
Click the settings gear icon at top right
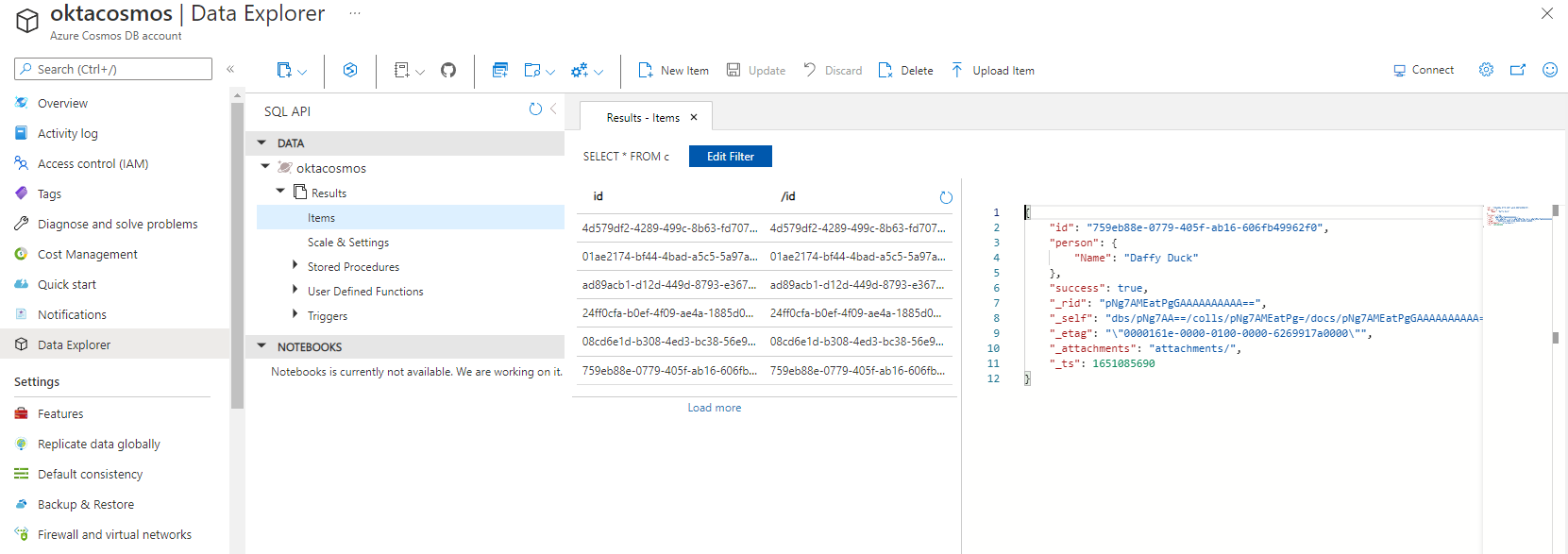tap(1486, 70)
